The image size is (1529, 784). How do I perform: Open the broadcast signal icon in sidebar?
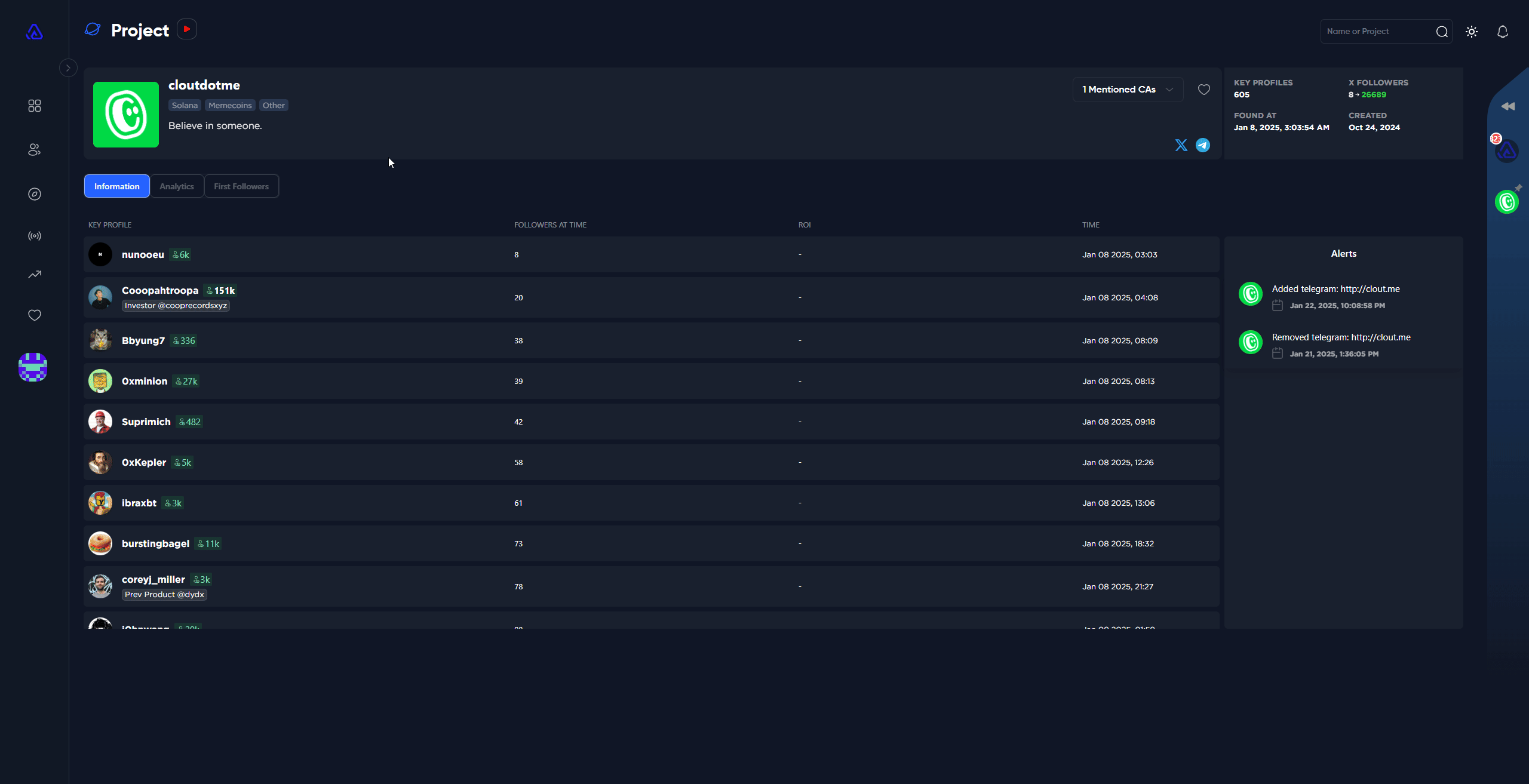tap(35, 236)
